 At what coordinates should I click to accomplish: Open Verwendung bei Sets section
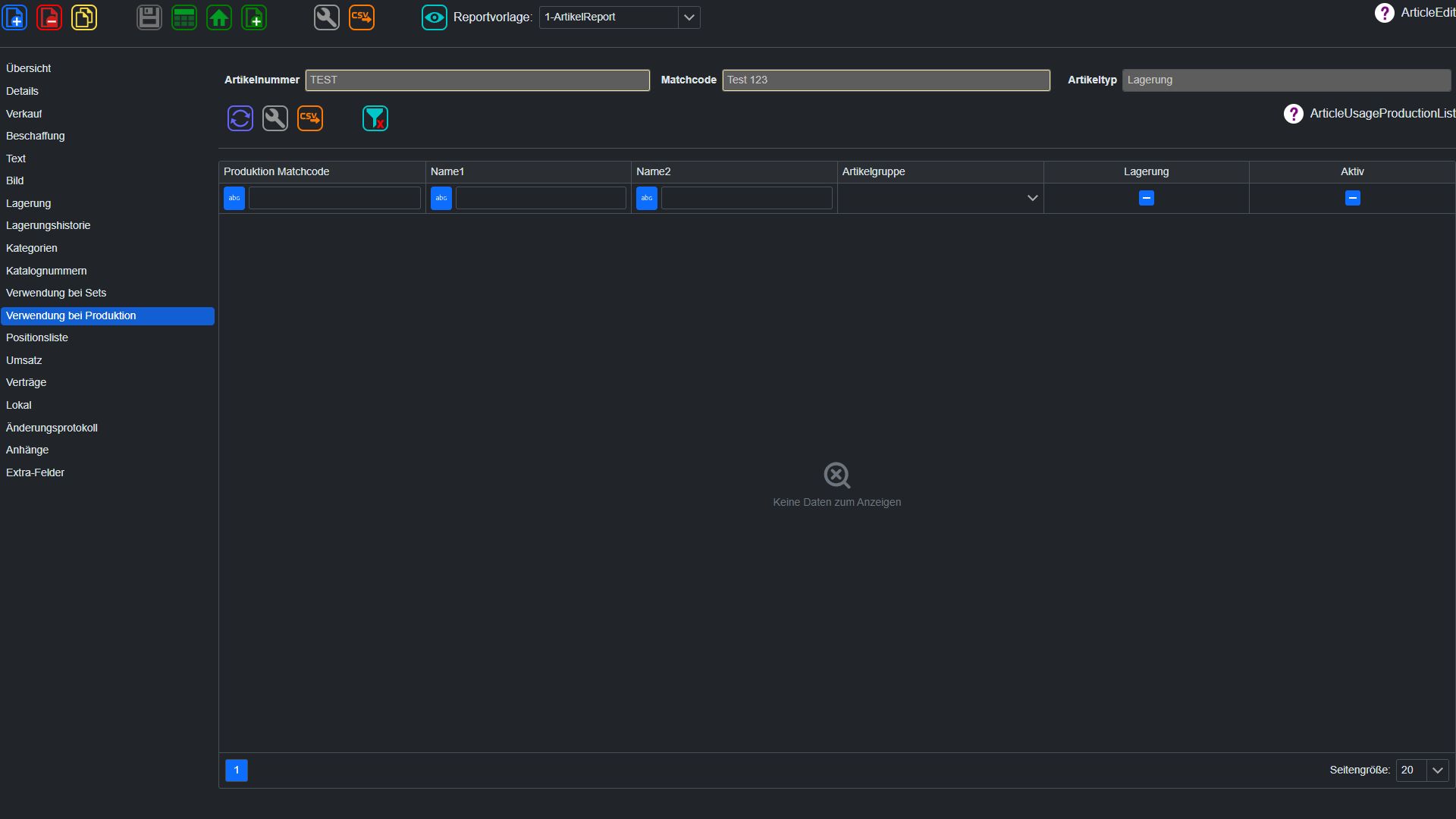click(107, 293)
